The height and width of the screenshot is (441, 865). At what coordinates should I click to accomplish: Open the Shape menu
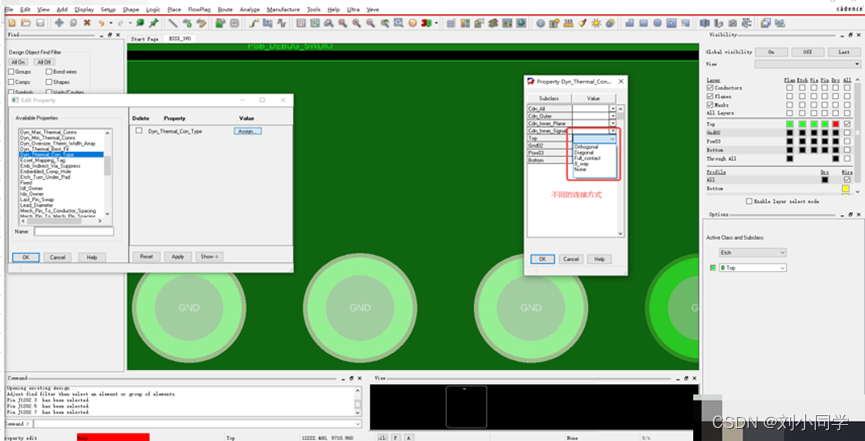pos(131,9)
